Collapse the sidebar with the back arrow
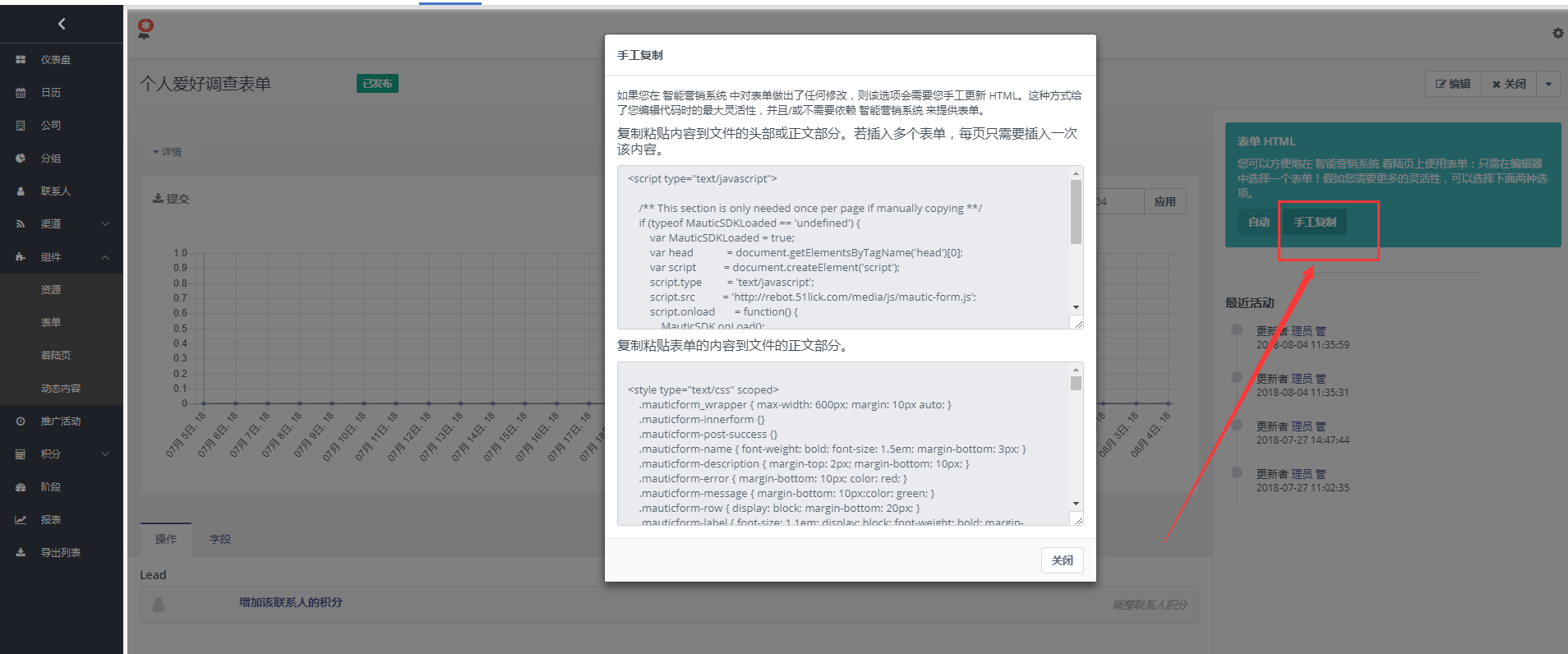The image size is (1568, 654). tap(62, 24)
